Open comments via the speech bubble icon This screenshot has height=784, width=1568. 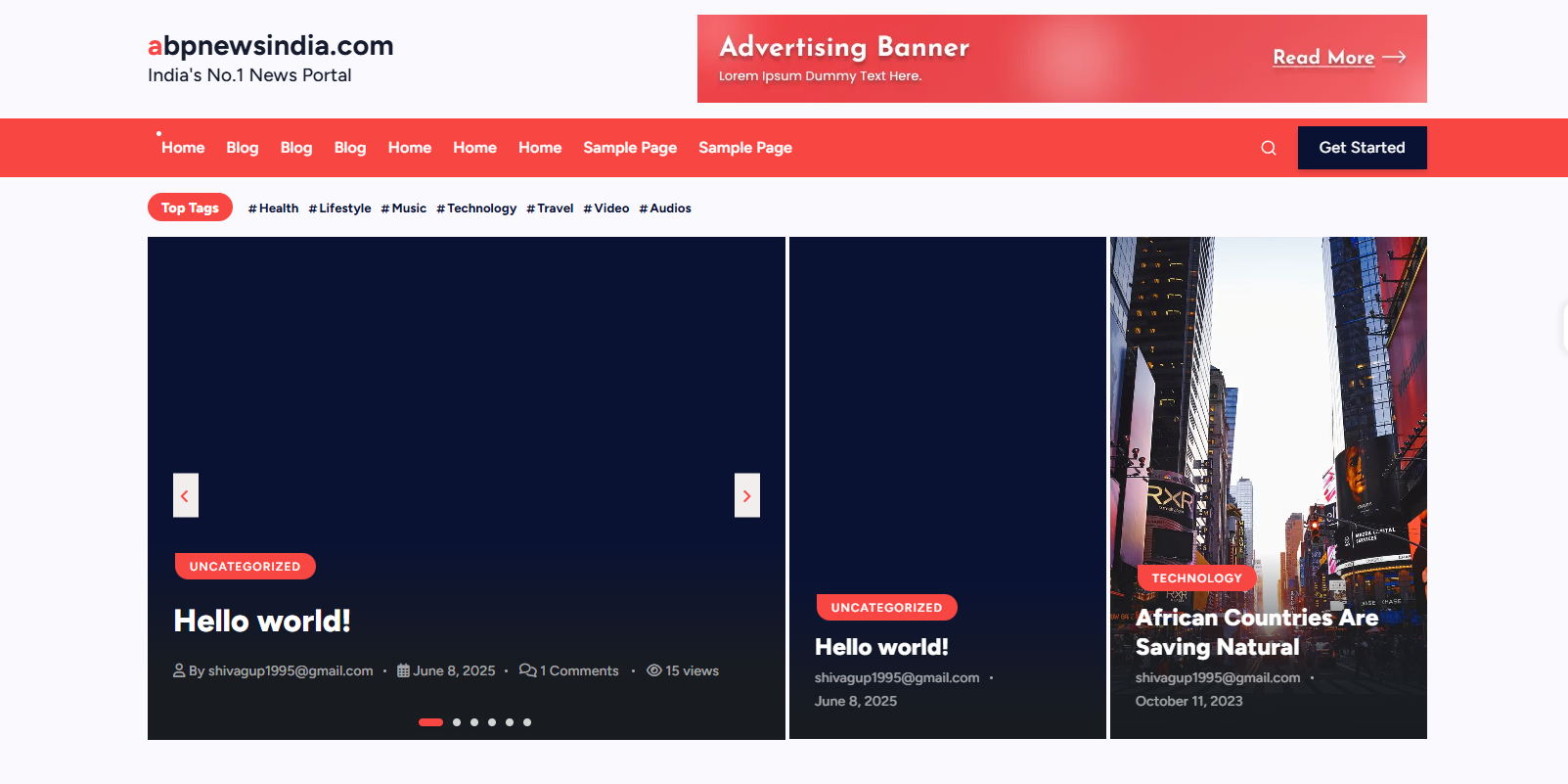pyautogui.click(x=528, y=670)
